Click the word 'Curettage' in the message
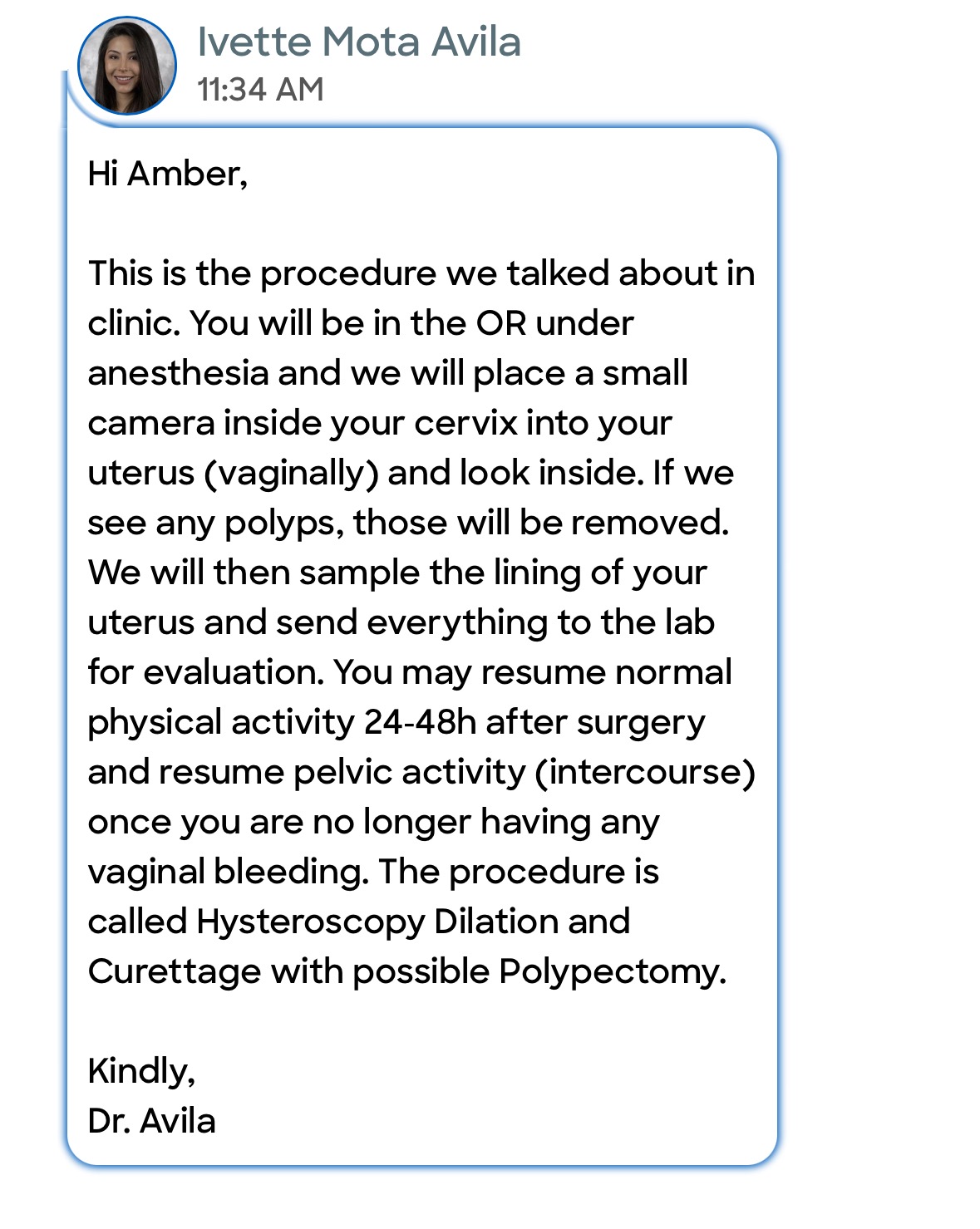Viewport: 980px width, 1229px height. coord(175,971)
